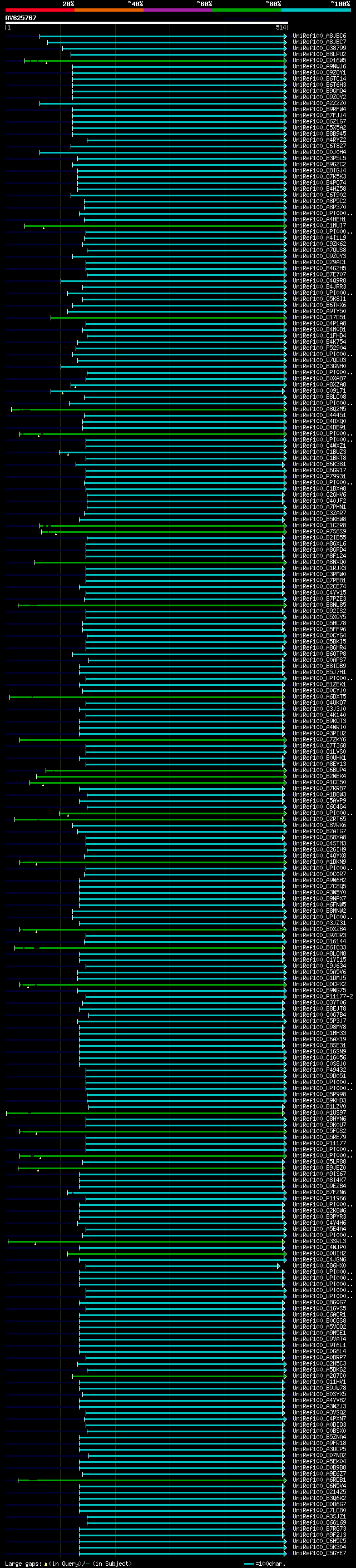
Task: Click the UniRef100_B9NPX7 entry
Action: click(x=319, y=898)
